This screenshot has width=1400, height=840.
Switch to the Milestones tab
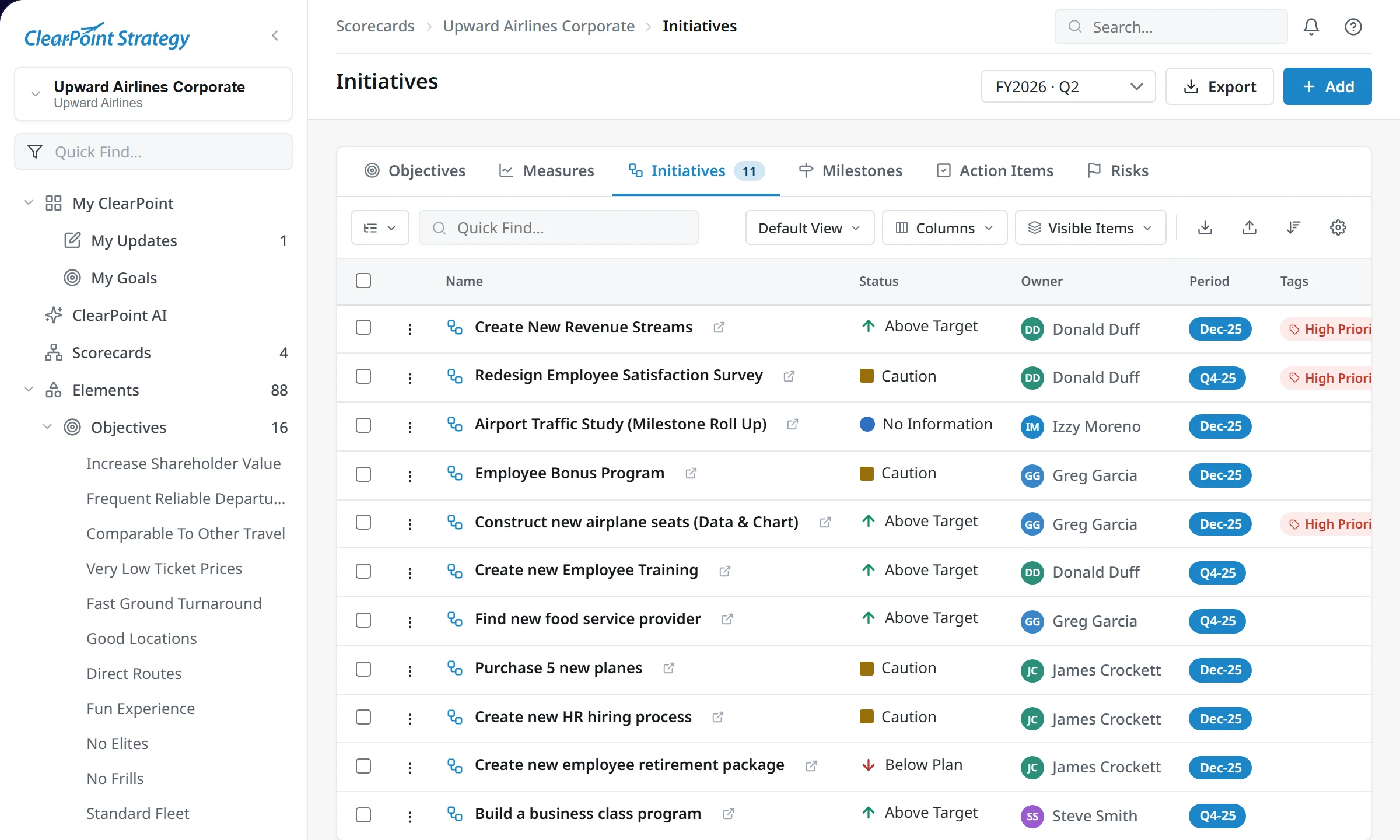click(x=850, y=171)
